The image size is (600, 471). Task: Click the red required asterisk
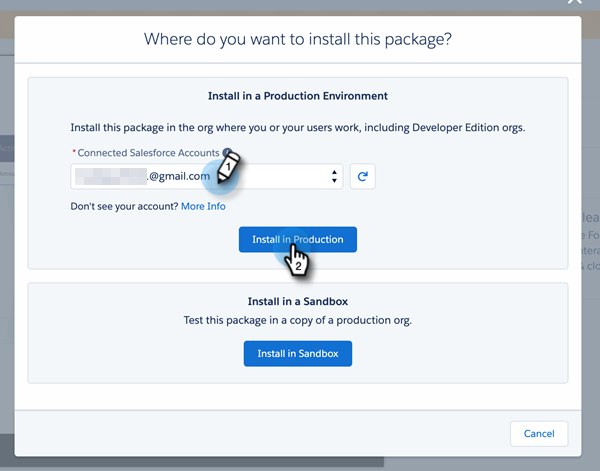74,152
